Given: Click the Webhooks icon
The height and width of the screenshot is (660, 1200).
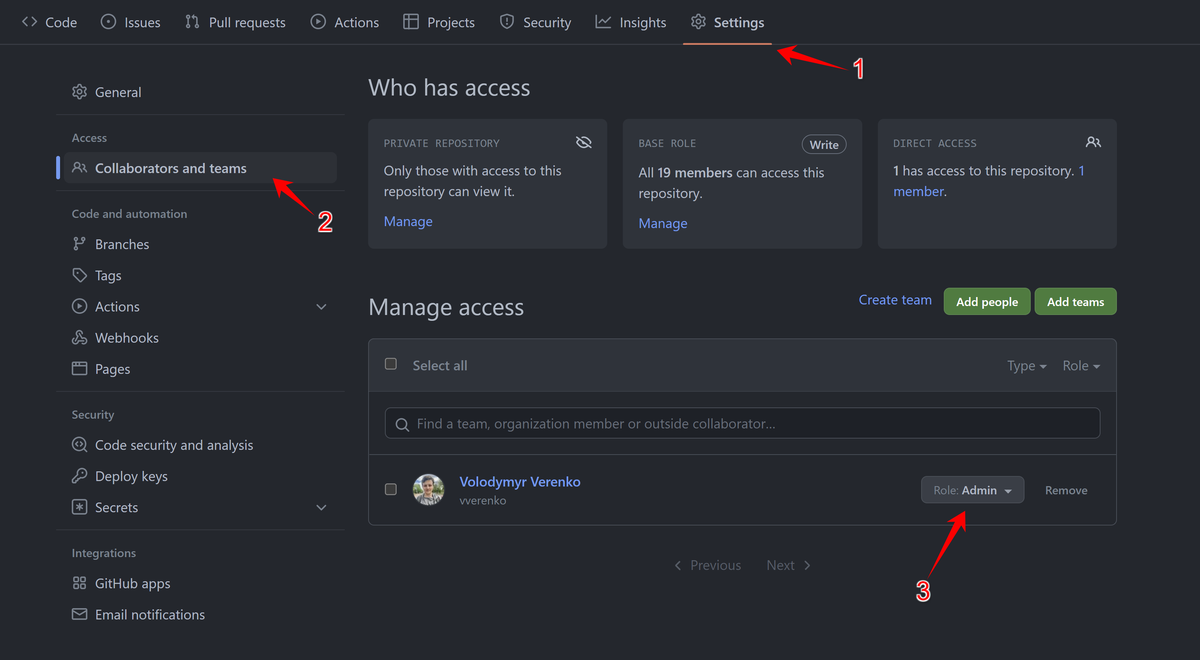Looking at the screenshot, I should click(x=79, y=338).
